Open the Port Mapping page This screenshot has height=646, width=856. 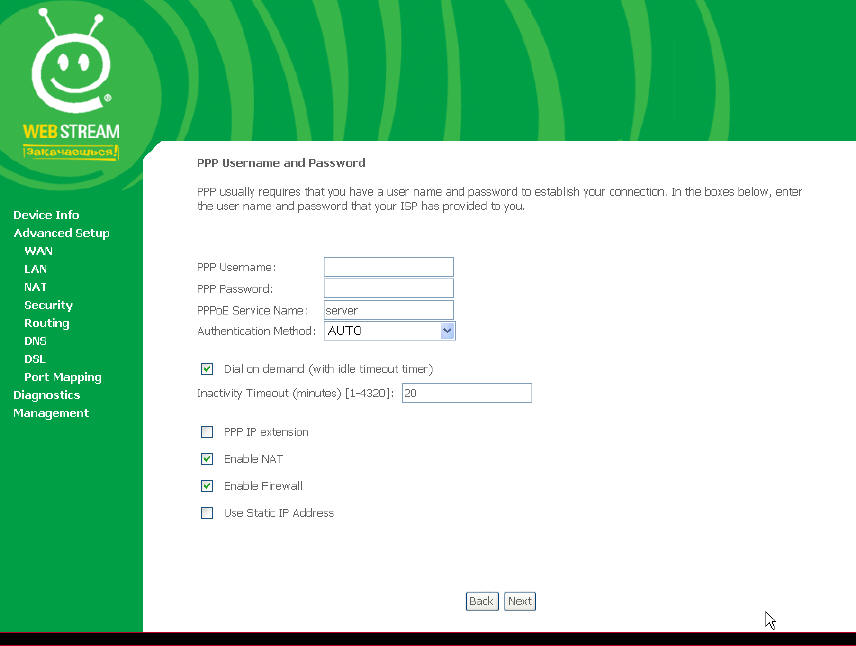point(63,377)
